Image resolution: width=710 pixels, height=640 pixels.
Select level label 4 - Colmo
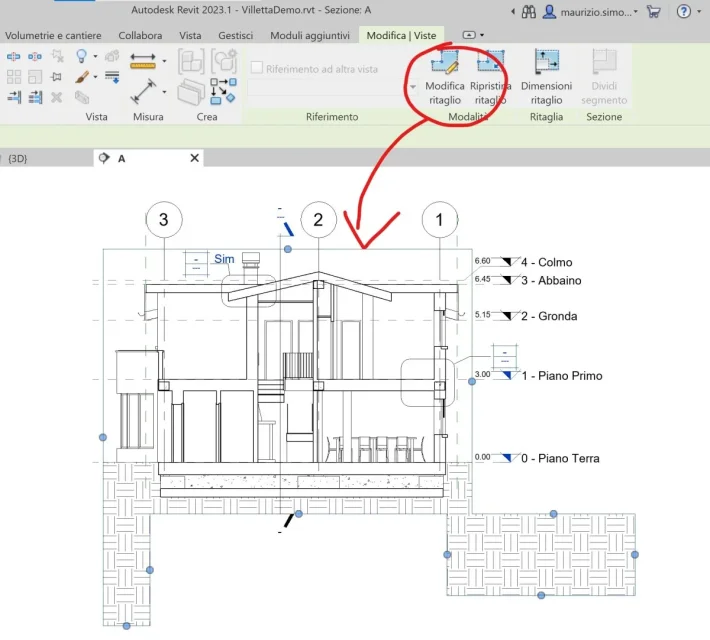point(547,262)
